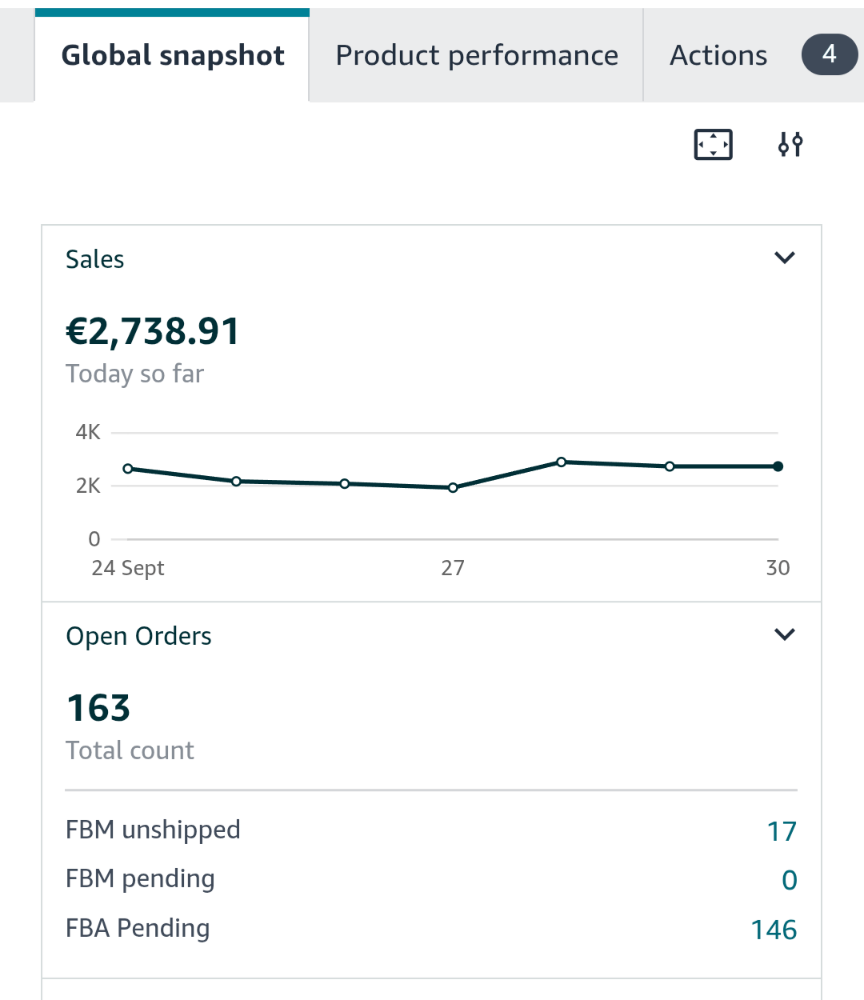Screen dimensions: 864x1000
Task: Select the 27 September chart data point
Action: click(x=453, y=488)
